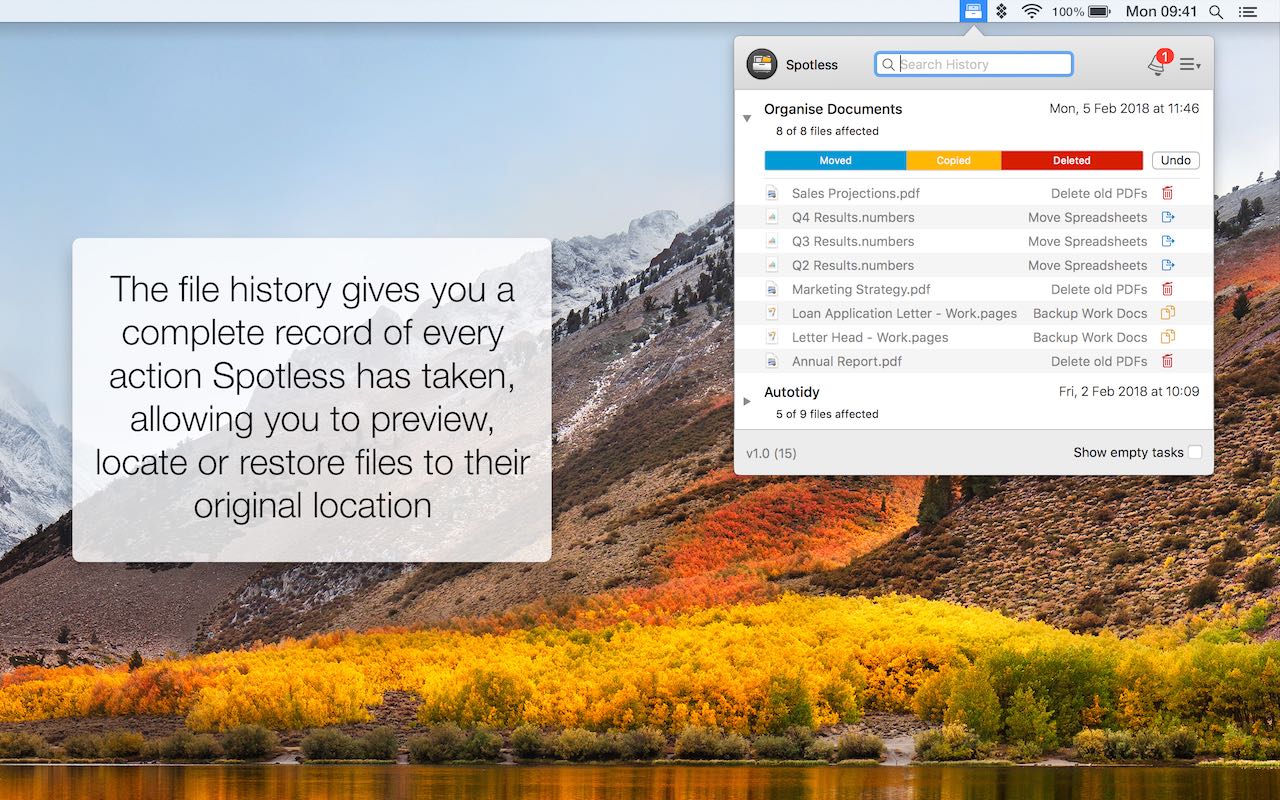Click the move icon beside Q2 Results.numbers
Image resolution: width=1280 pixels, height=800 pixels.
click(x=1167, y=265)
